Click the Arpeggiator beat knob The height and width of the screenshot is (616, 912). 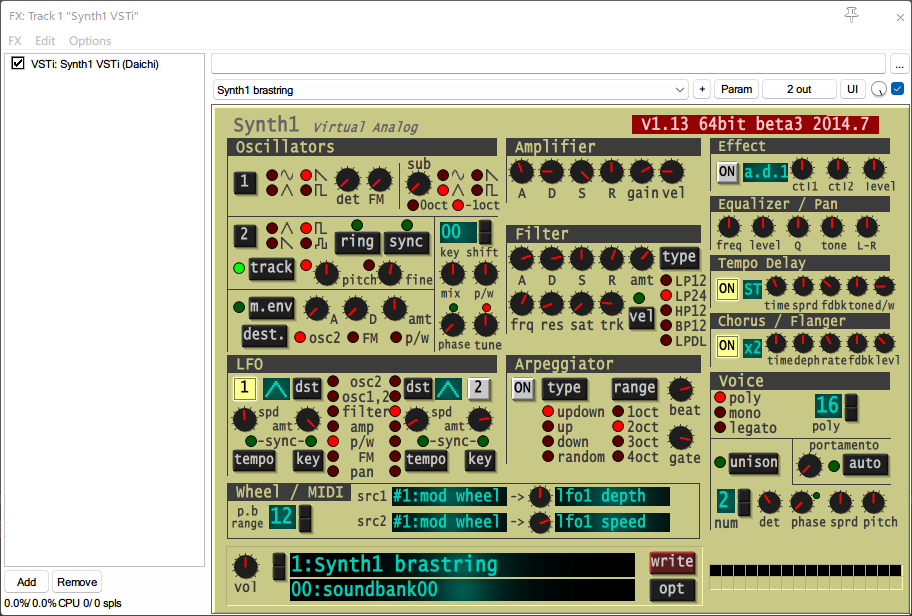pyautogui.click(x=681, y=390)
